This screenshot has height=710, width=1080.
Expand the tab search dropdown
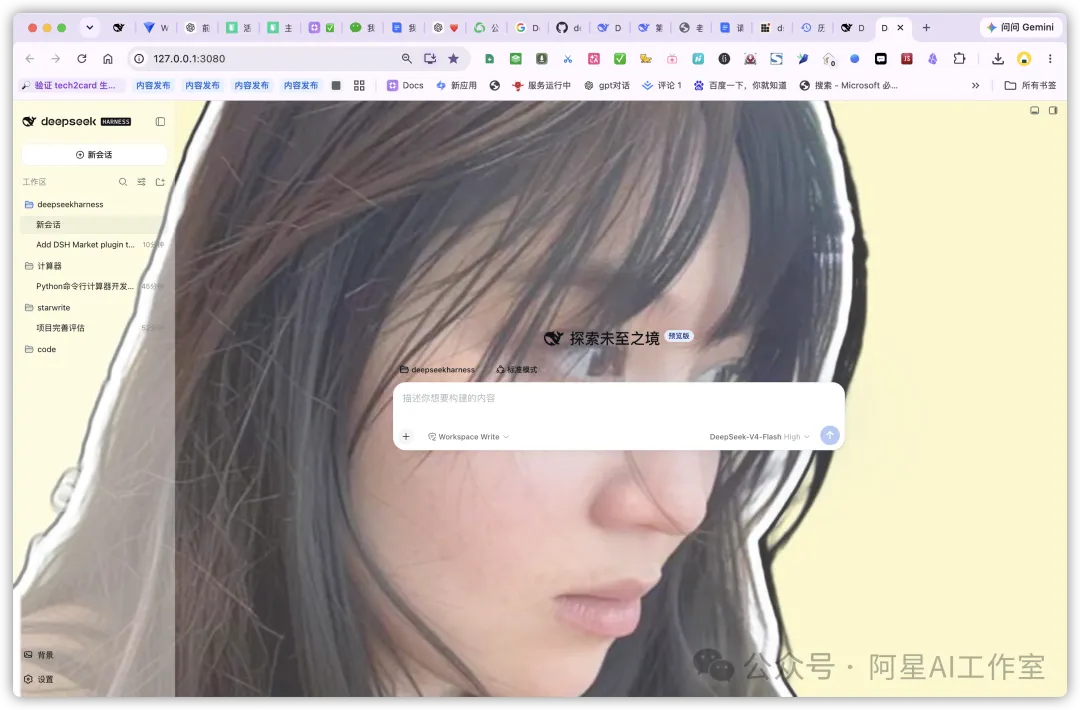pyautogui.click(x=90, y=28)
